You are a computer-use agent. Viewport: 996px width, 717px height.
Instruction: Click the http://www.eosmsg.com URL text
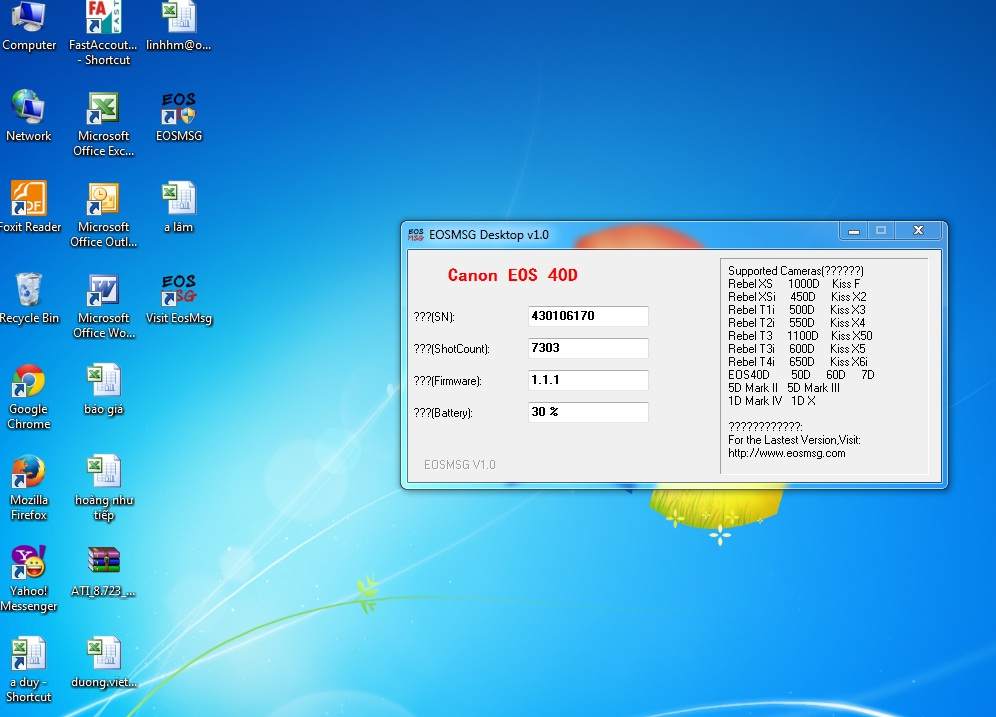786,453
